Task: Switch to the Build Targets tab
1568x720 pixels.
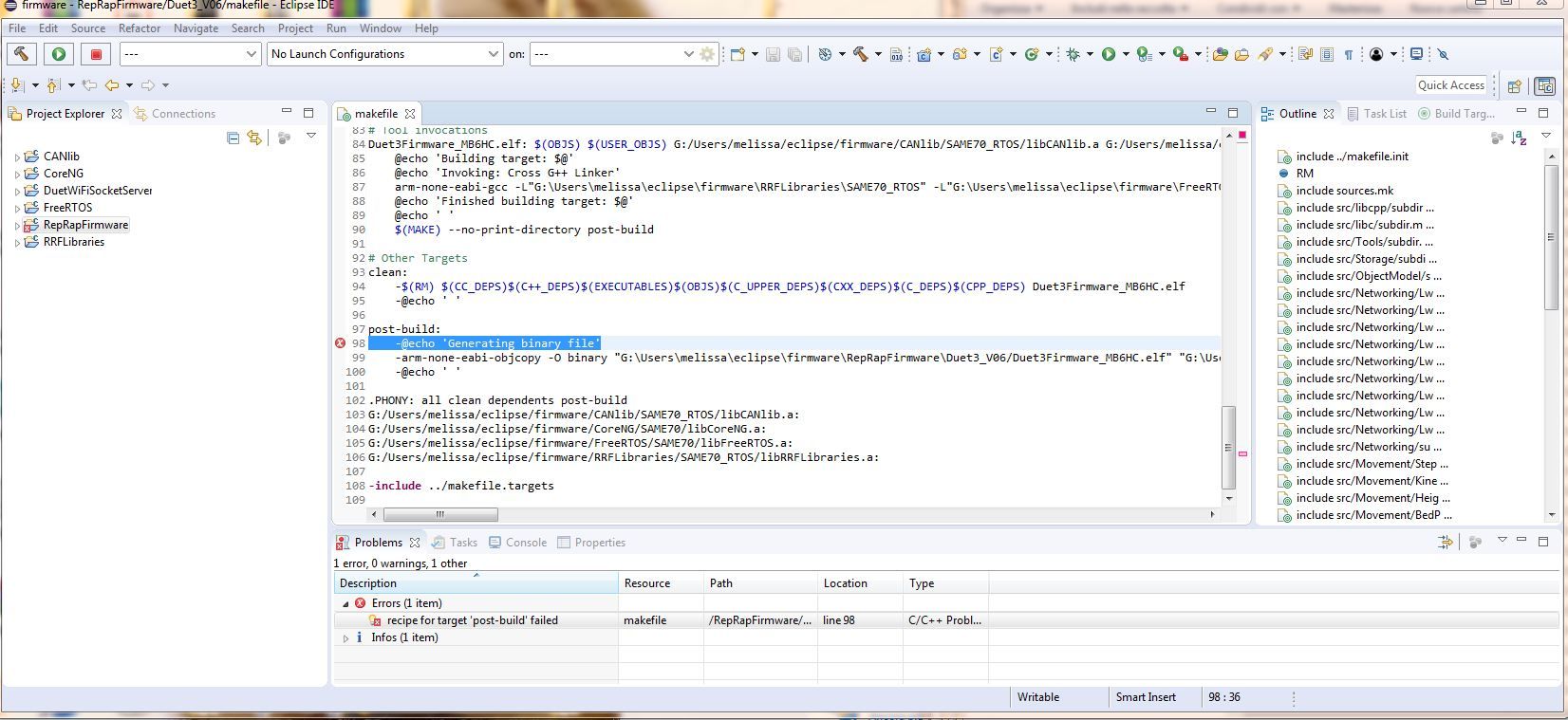Action: 1456,114
